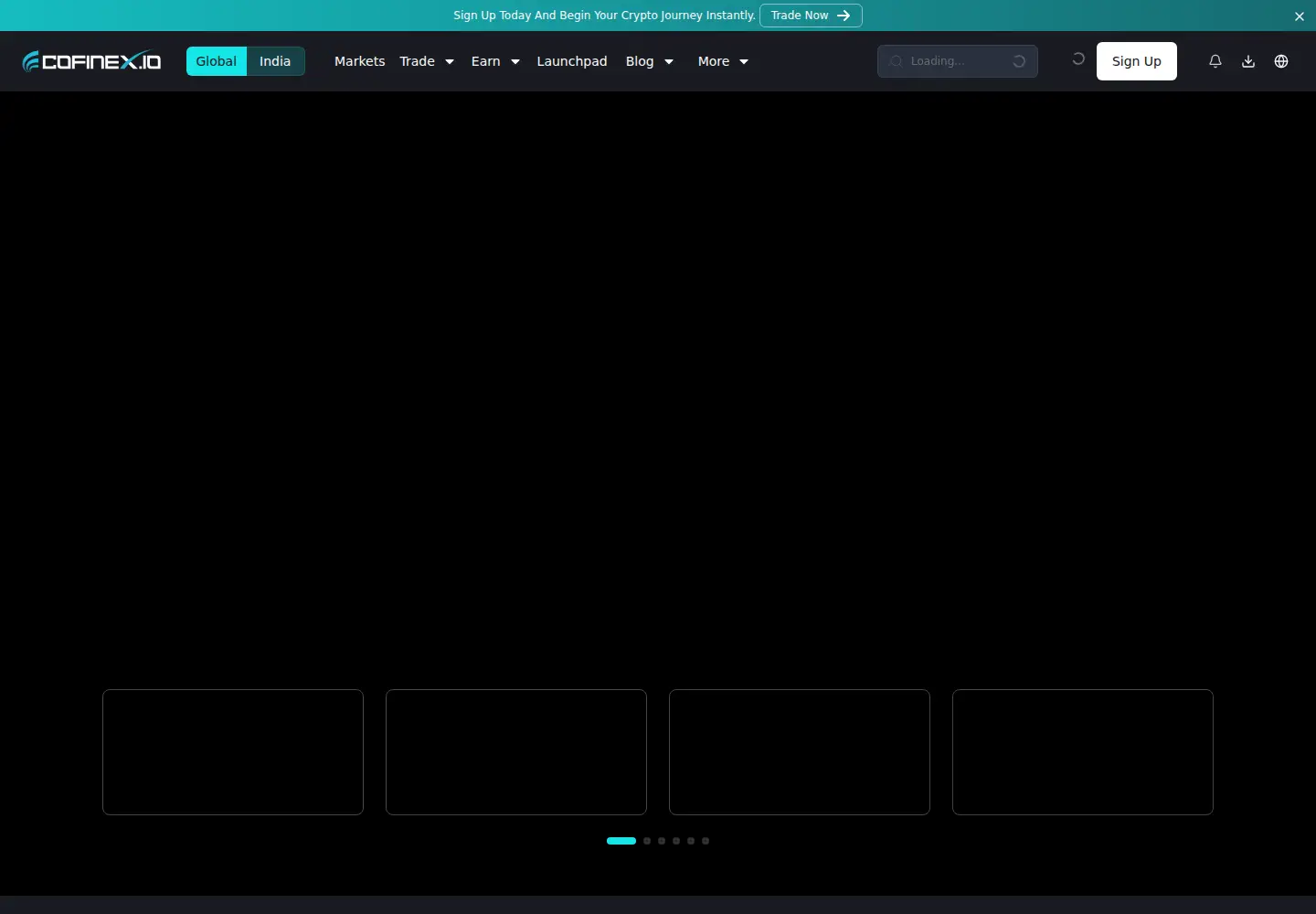This screenshot has width=1316, height=914.
Task: Focus the search field showing Loading...
Action: tap(958, 61)
